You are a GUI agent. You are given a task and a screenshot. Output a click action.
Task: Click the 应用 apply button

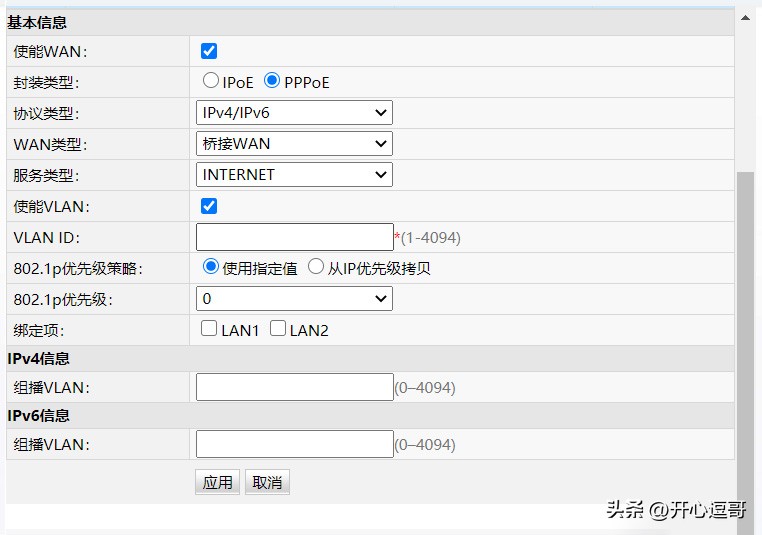pos(217,482)
